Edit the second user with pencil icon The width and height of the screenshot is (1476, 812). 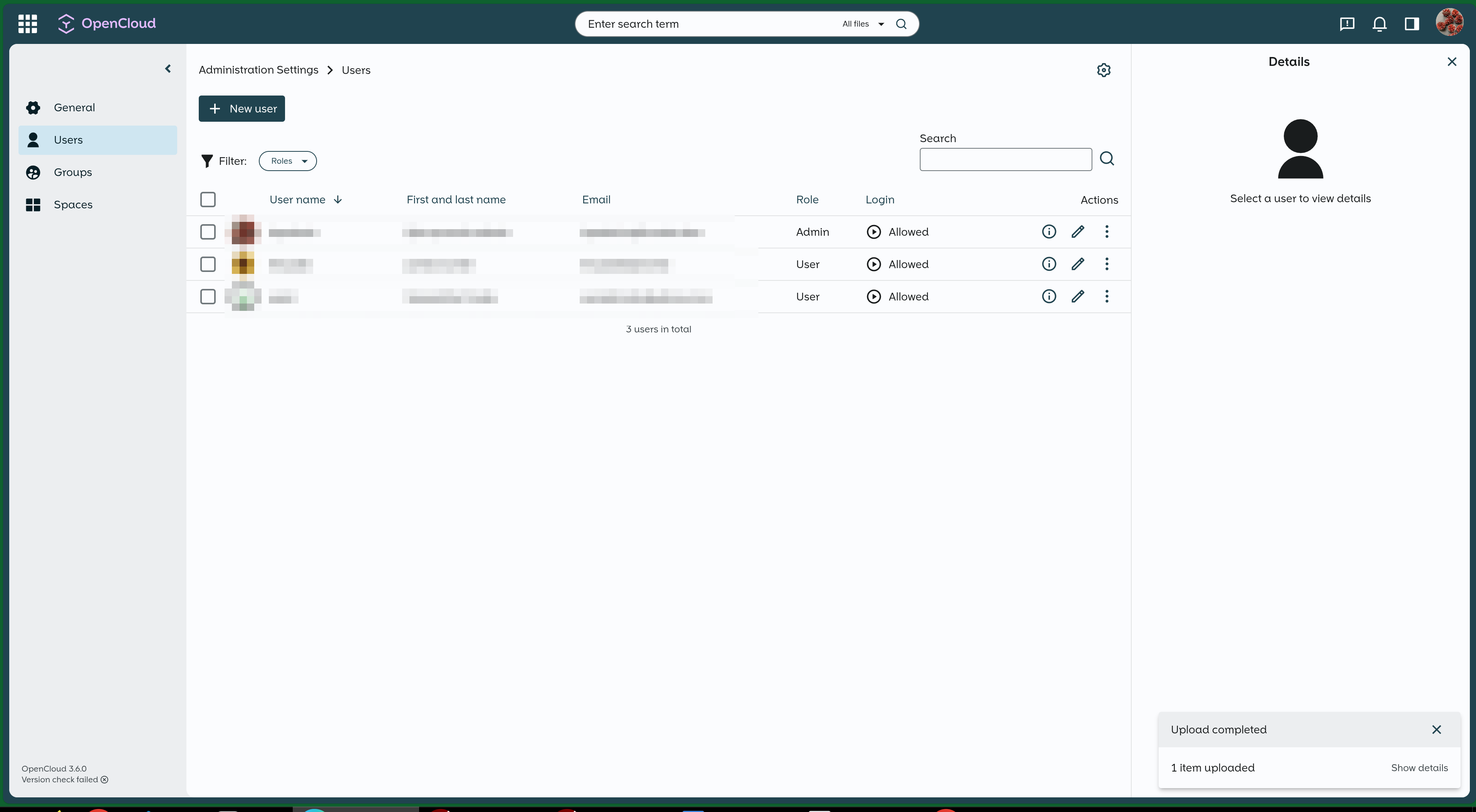[1078, 264]
